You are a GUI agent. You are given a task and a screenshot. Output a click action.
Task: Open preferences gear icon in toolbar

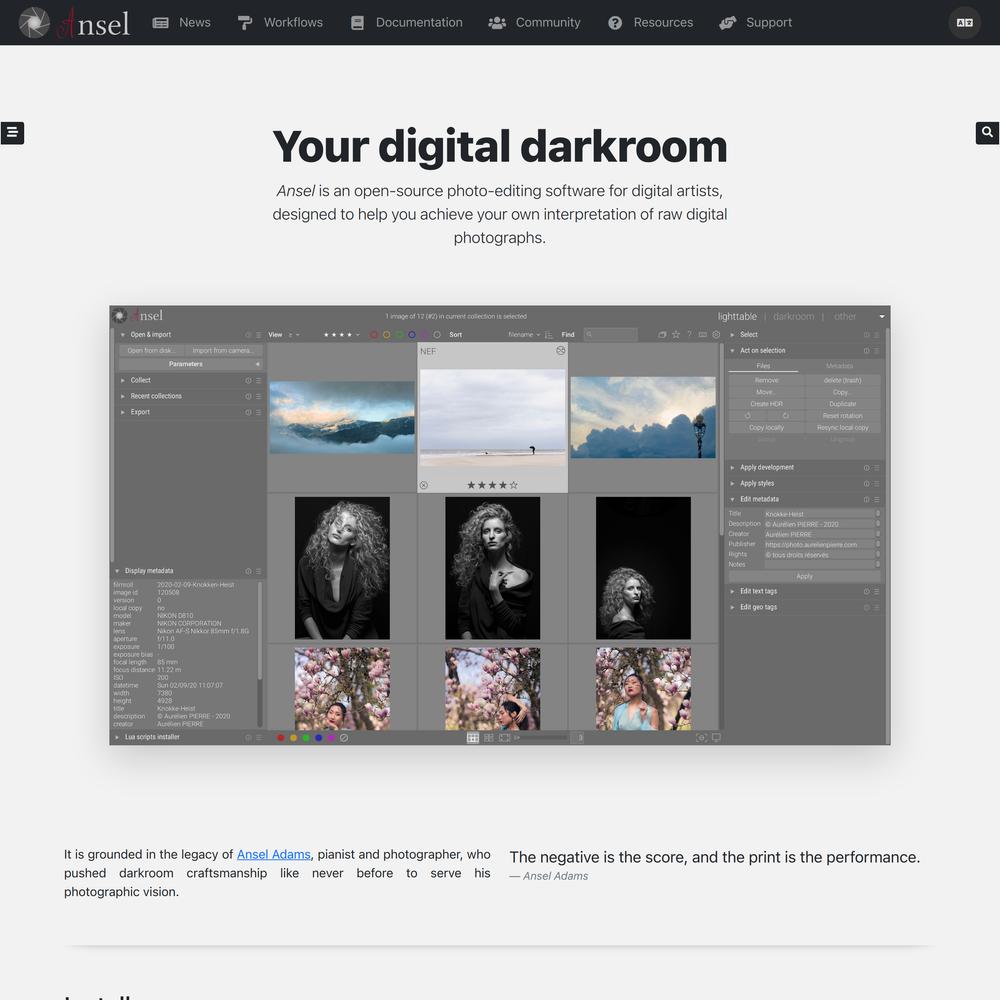point(716,334)
